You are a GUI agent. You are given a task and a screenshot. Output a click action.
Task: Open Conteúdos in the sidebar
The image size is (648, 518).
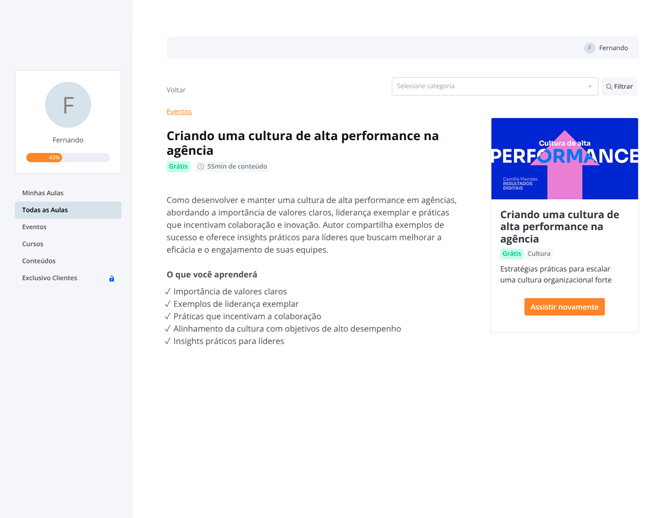39,261
